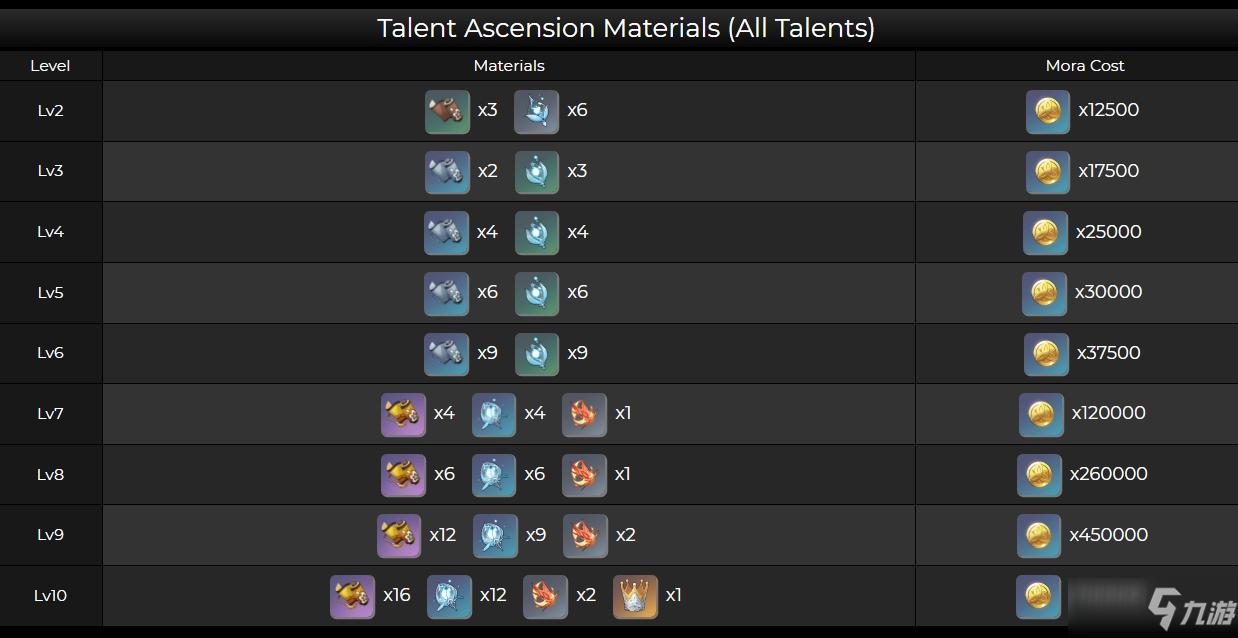Select the red flame icon in Lv7 row
1238x638 pixels.
pos(584,414)
